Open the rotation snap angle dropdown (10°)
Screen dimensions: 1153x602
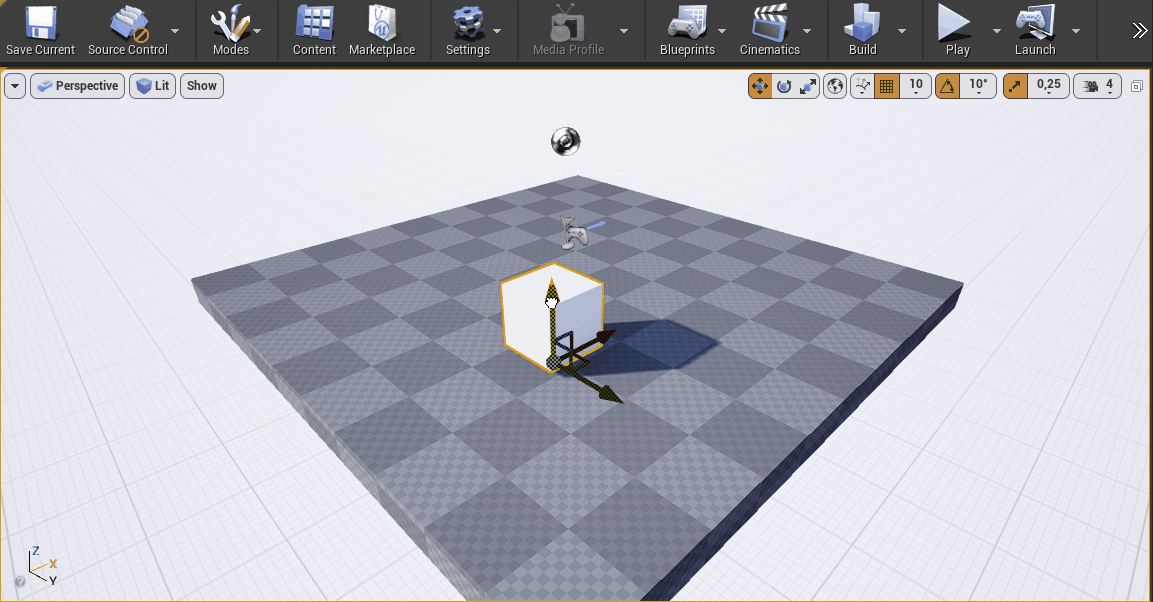[978, 87]
